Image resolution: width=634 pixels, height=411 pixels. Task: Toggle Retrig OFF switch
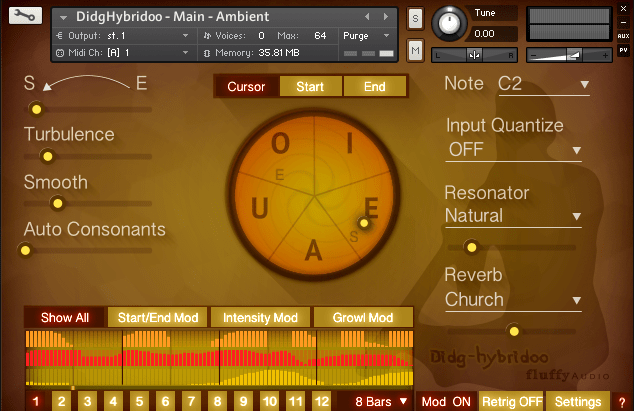[512, 402]
